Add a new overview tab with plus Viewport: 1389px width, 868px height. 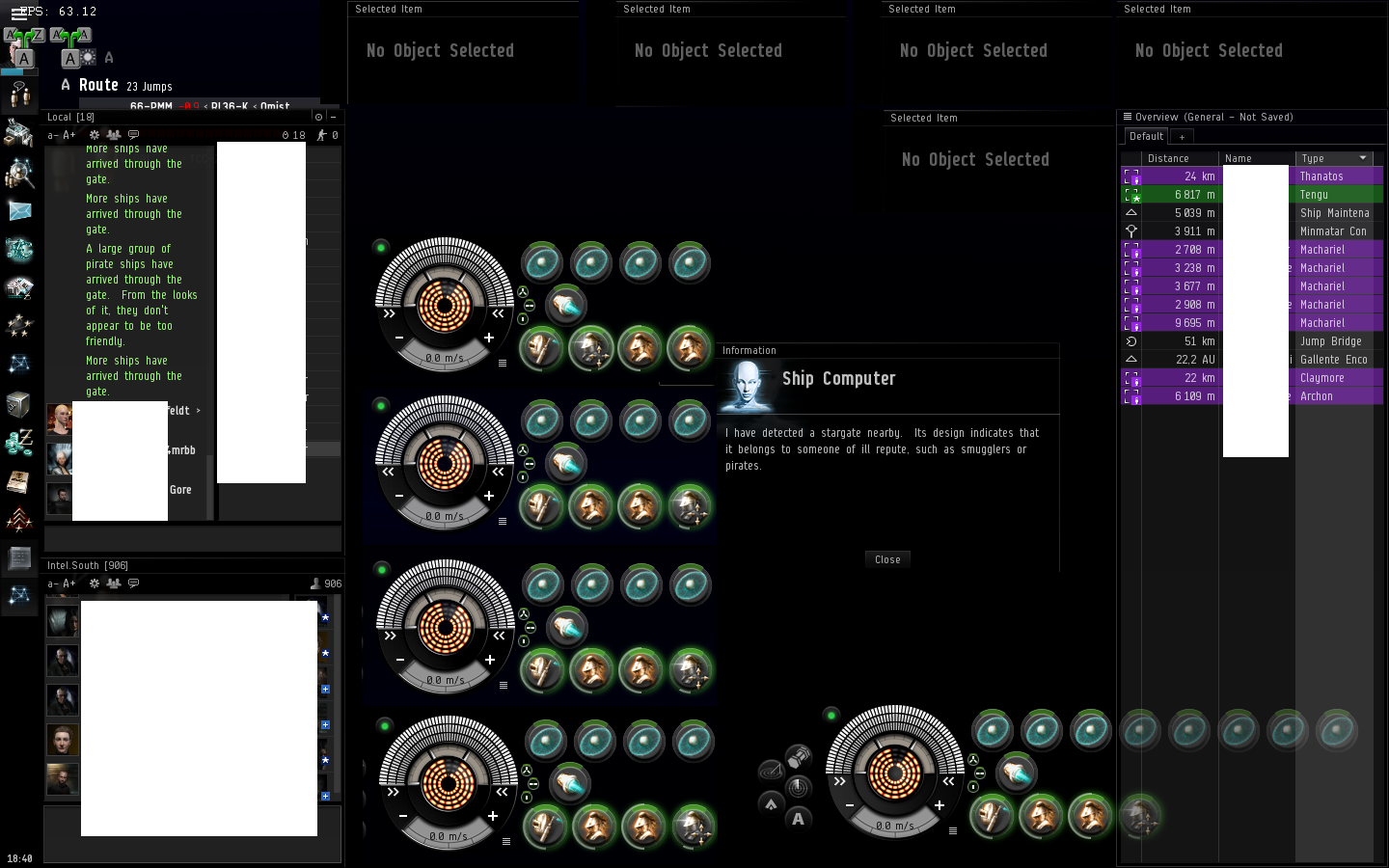(x=1182, y=137)
